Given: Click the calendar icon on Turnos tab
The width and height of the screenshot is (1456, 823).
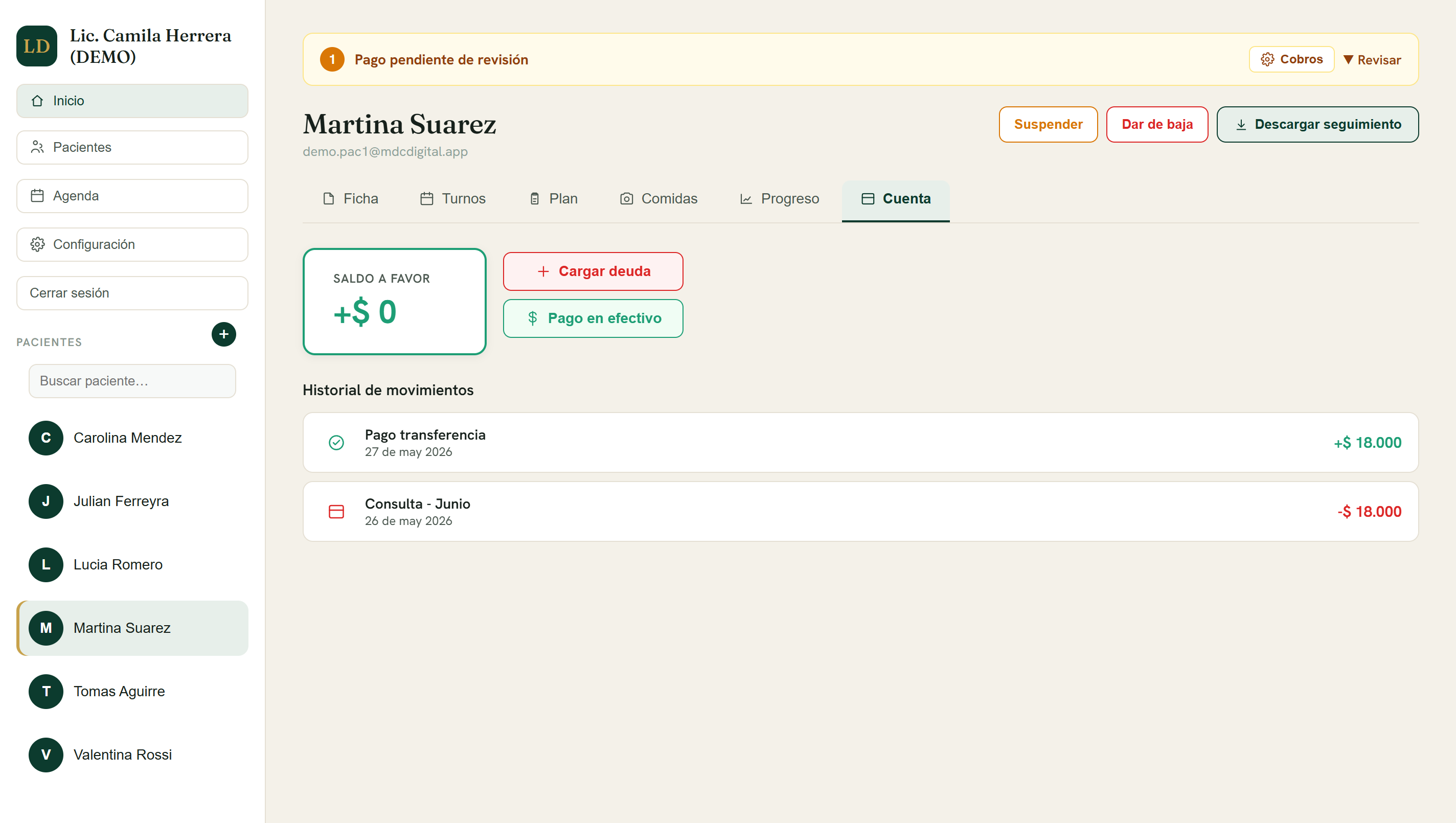Looking at the screenshot, I should (x=427, y=198).
